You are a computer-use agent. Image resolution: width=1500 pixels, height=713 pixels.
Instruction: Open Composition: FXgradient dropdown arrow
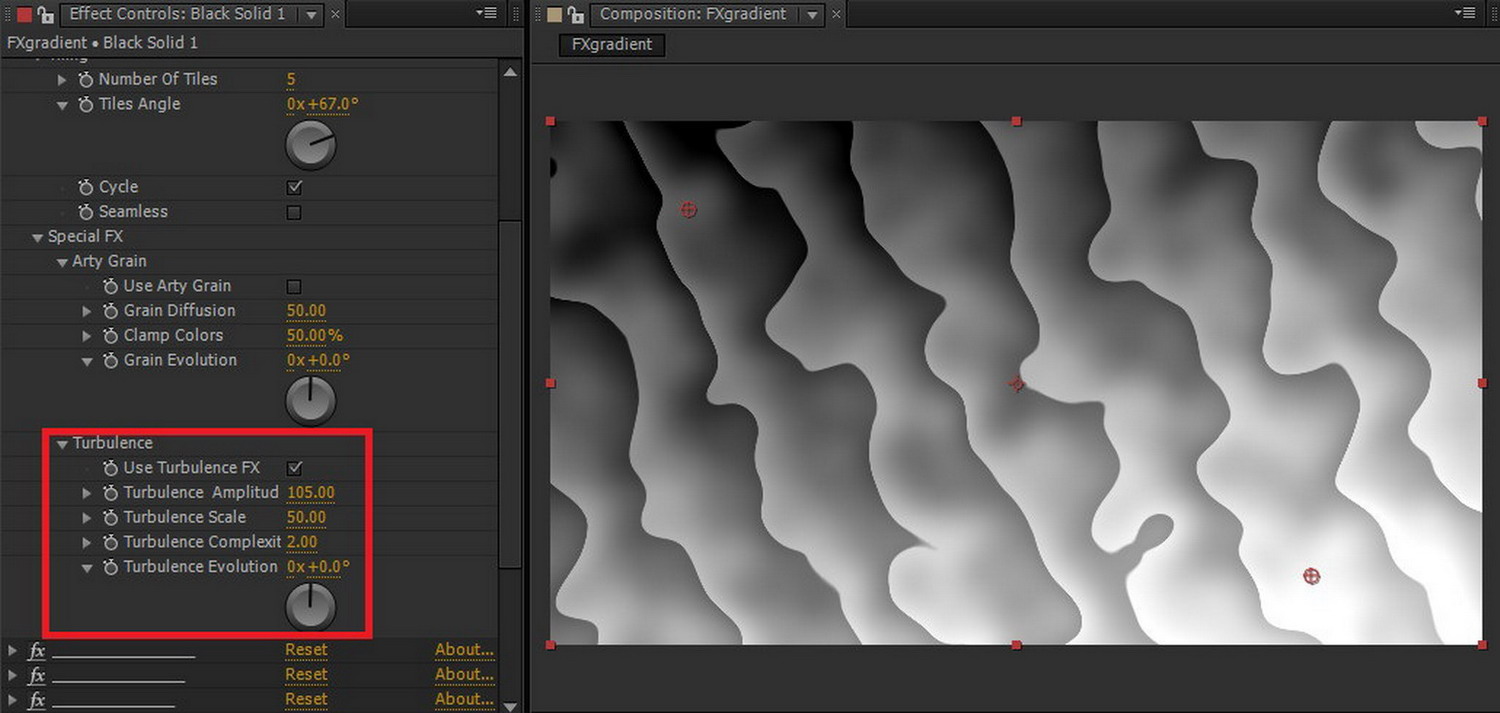pyautogui.click(x=813, y=14)
